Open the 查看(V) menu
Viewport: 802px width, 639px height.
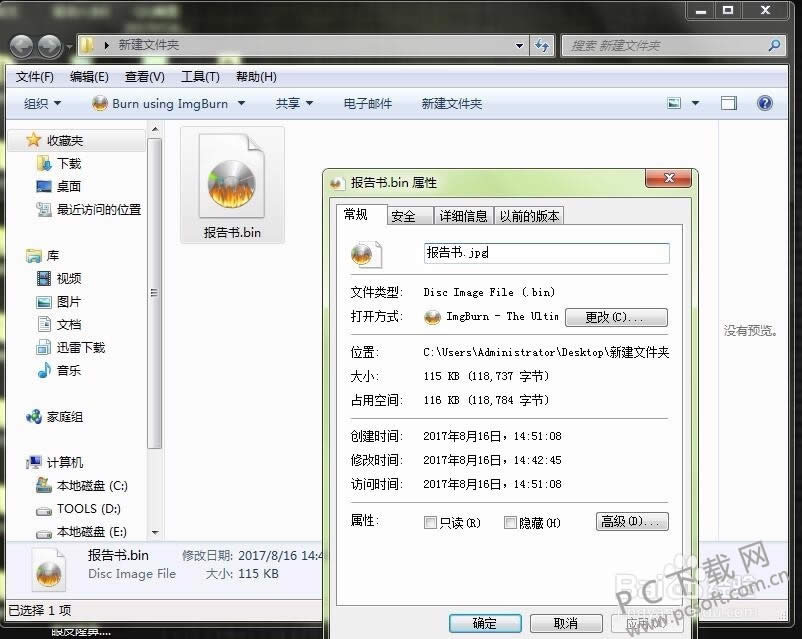144,77
